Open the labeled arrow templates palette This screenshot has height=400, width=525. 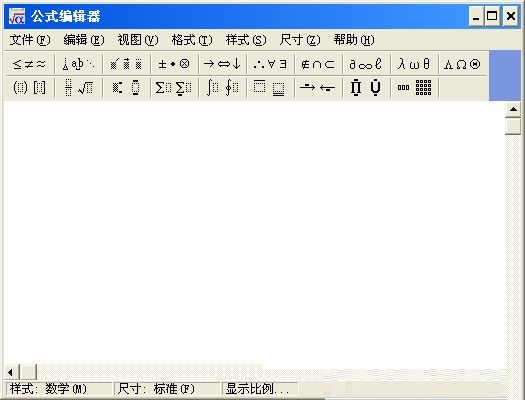point(318,88)
